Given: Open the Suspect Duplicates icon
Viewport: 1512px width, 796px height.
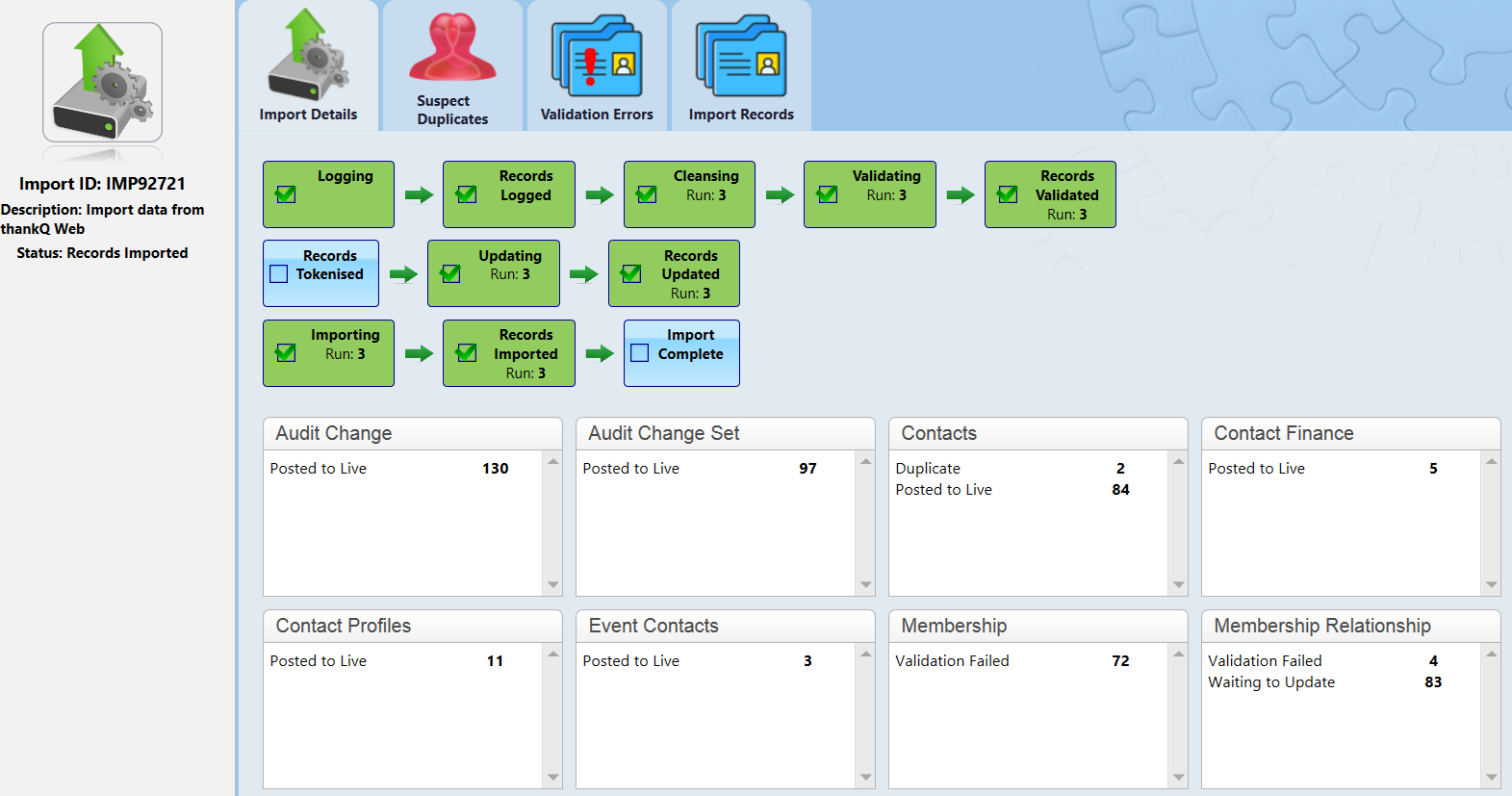Looking at the screenshot, I should [x=452, y=65].
